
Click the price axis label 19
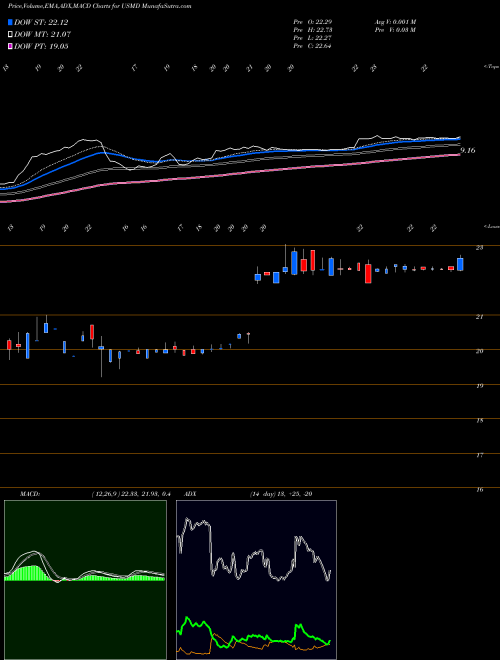[479, 386]
